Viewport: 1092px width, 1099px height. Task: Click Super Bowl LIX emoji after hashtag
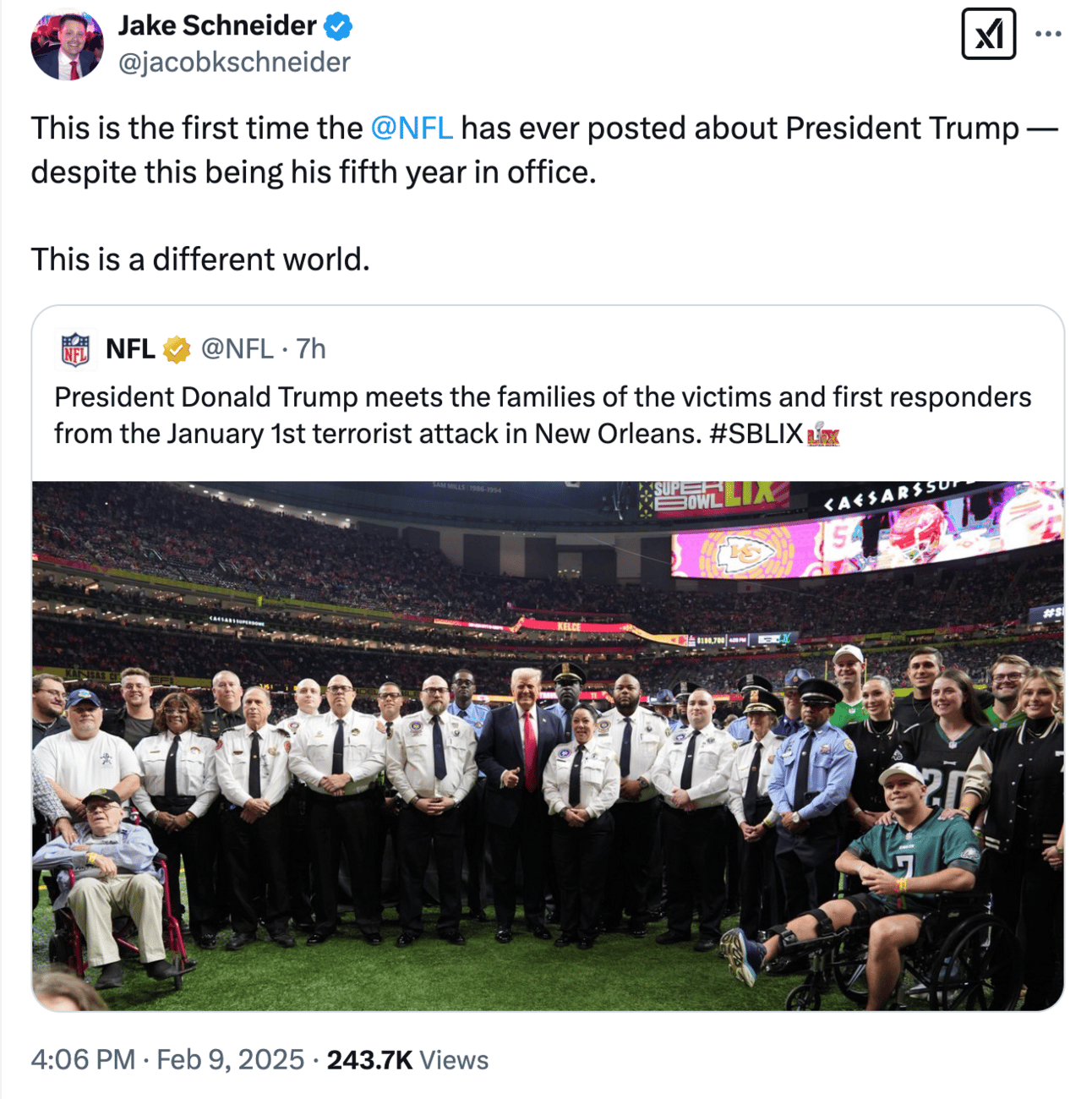[x=823, y=435]
